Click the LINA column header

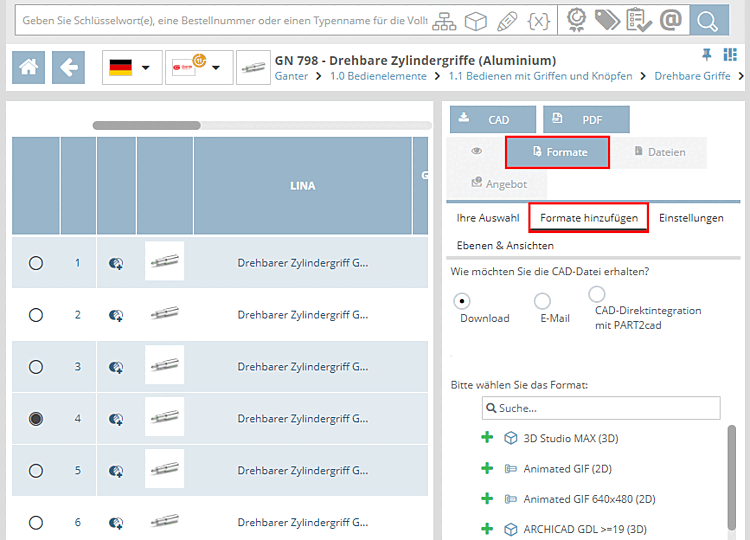pyautogui.click(x=303, y=186)
